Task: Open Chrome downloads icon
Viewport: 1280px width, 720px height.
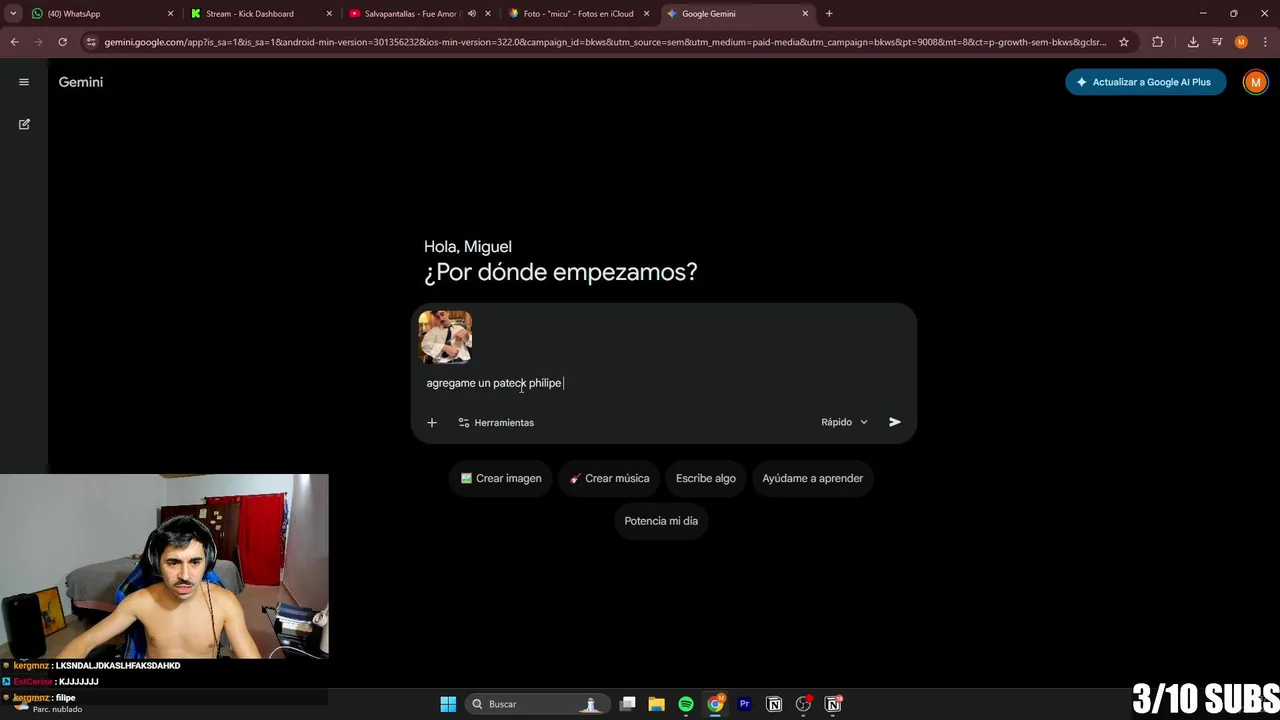Action: coord(1193,42)
